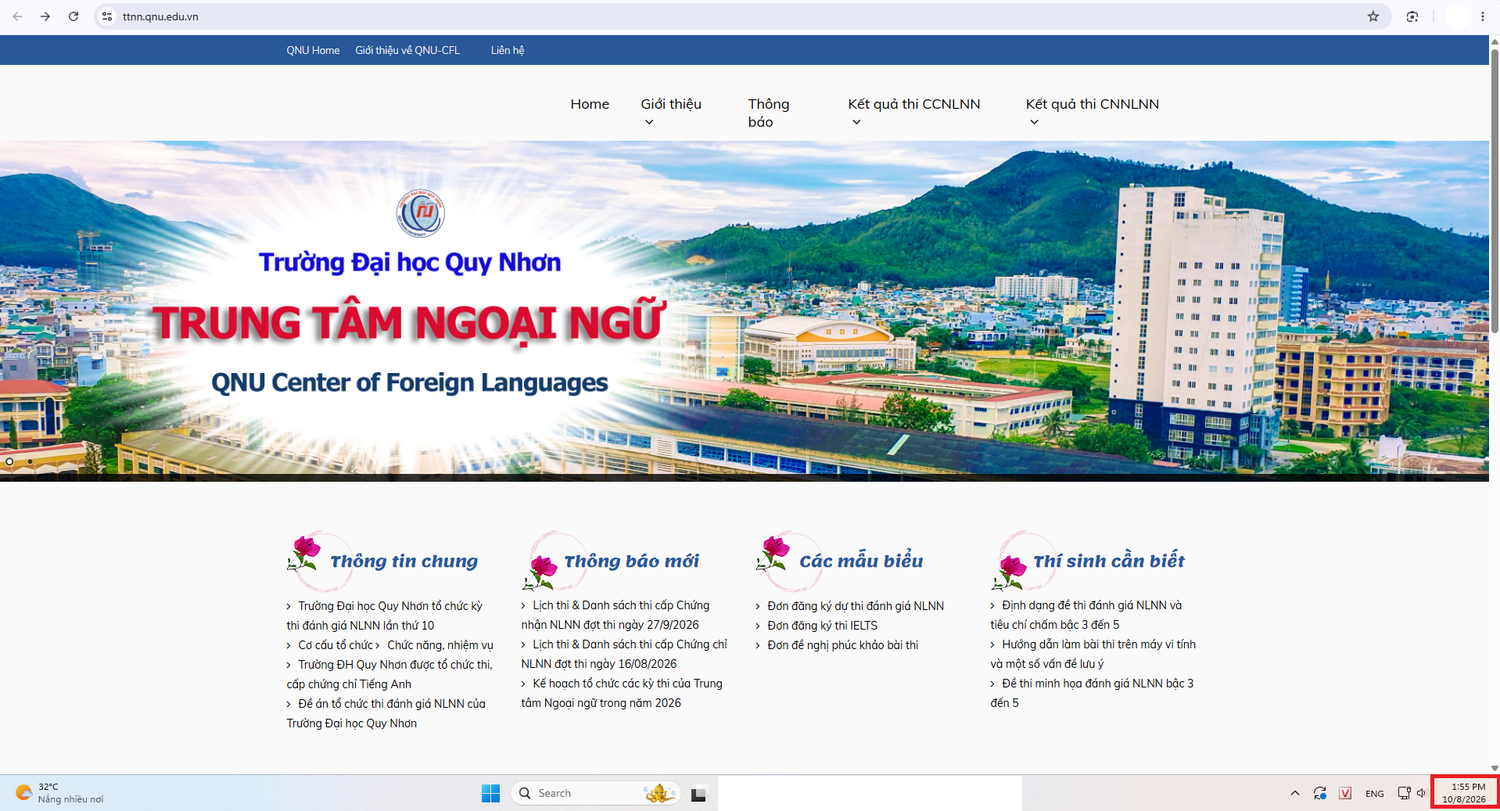Image resolution: width=1500 pixels, height=811 pixels.
Task: Open Giới thiệu về QNU-CFL page
Action: [408, 50]
